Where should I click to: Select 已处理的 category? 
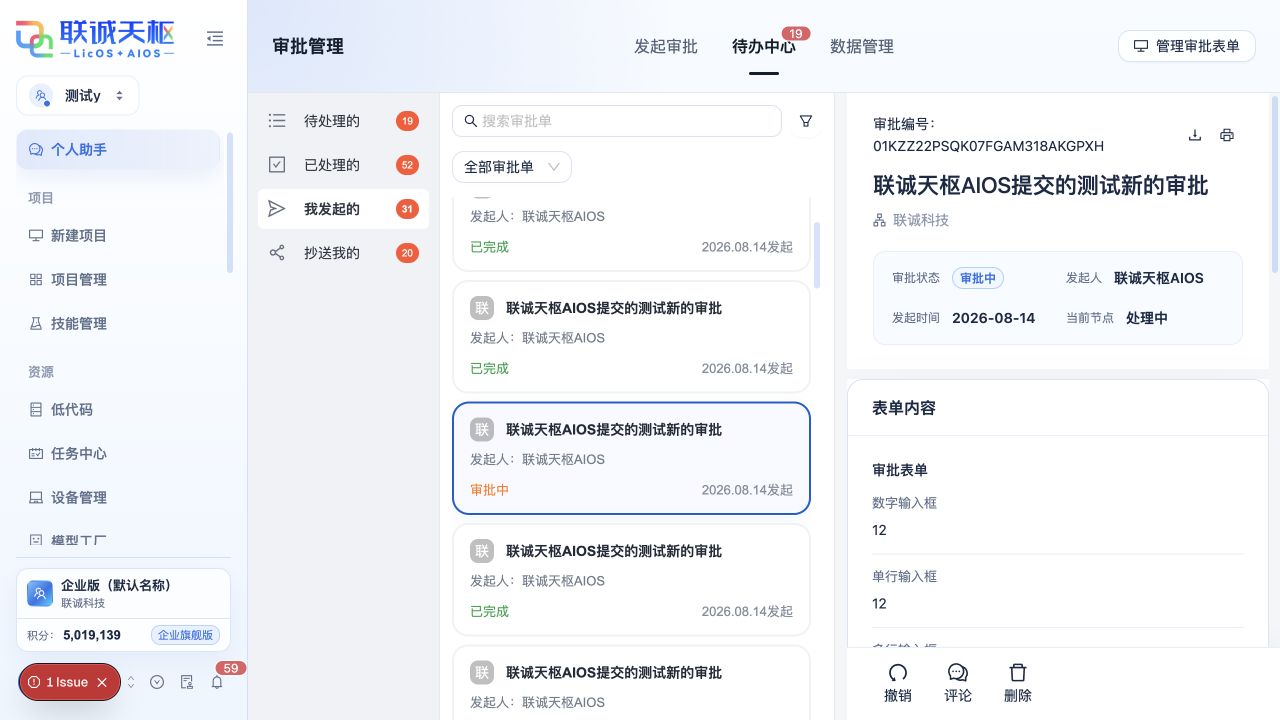click(x=343, y=165)
